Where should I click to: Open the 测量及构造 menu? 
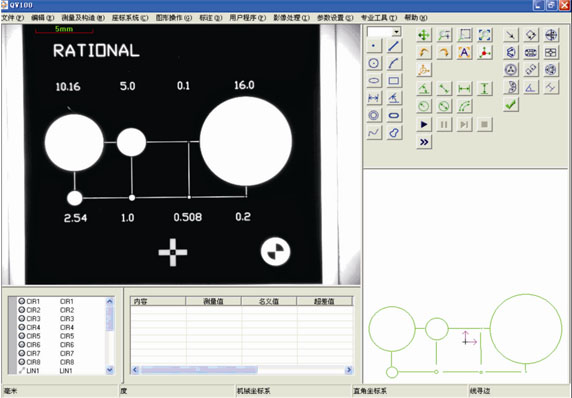pos(83,18)
